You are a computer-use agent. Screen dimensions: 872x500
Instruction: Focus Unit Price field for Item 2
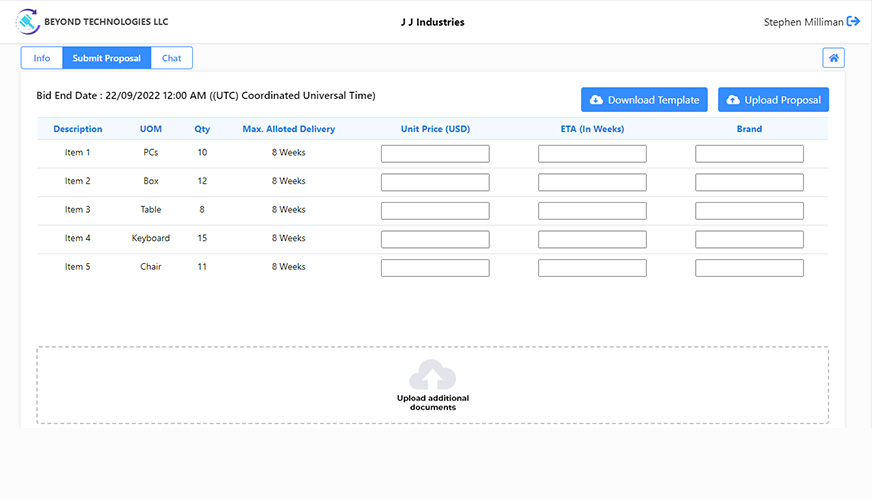coord(435,182)
